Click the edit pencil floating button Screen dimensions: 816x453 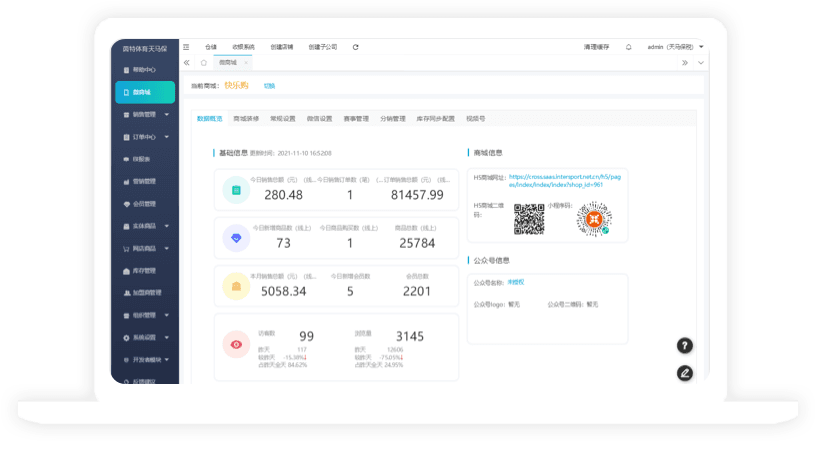tap(685, 373)
